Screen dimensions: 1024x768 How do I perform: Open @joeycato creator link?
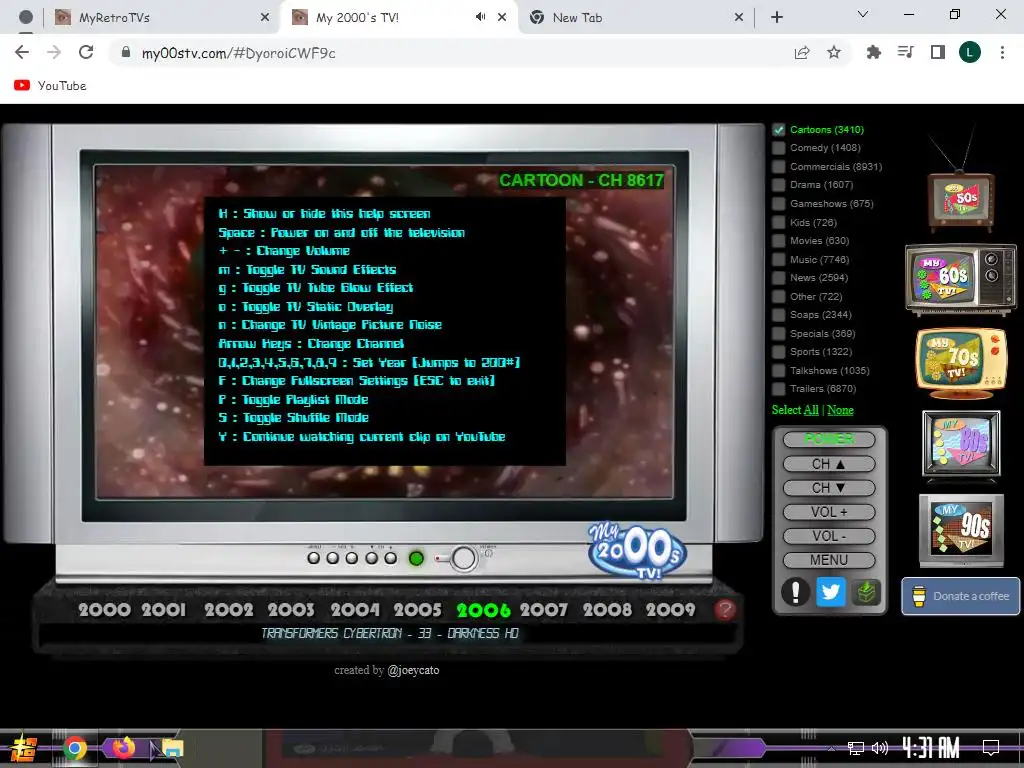413,670
